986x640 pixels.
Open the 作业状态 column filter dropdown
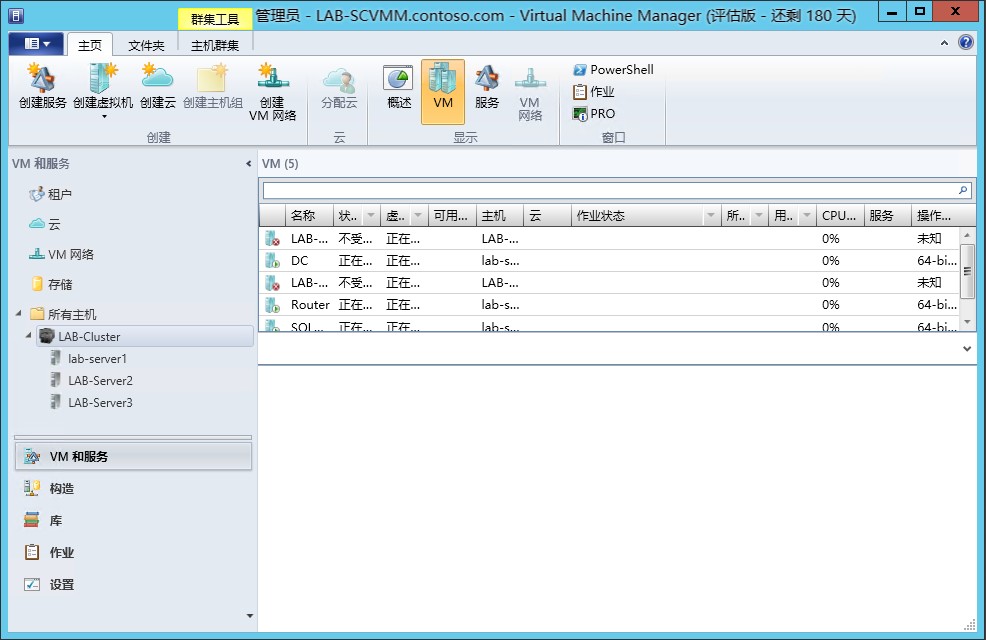tap(711, 216)
